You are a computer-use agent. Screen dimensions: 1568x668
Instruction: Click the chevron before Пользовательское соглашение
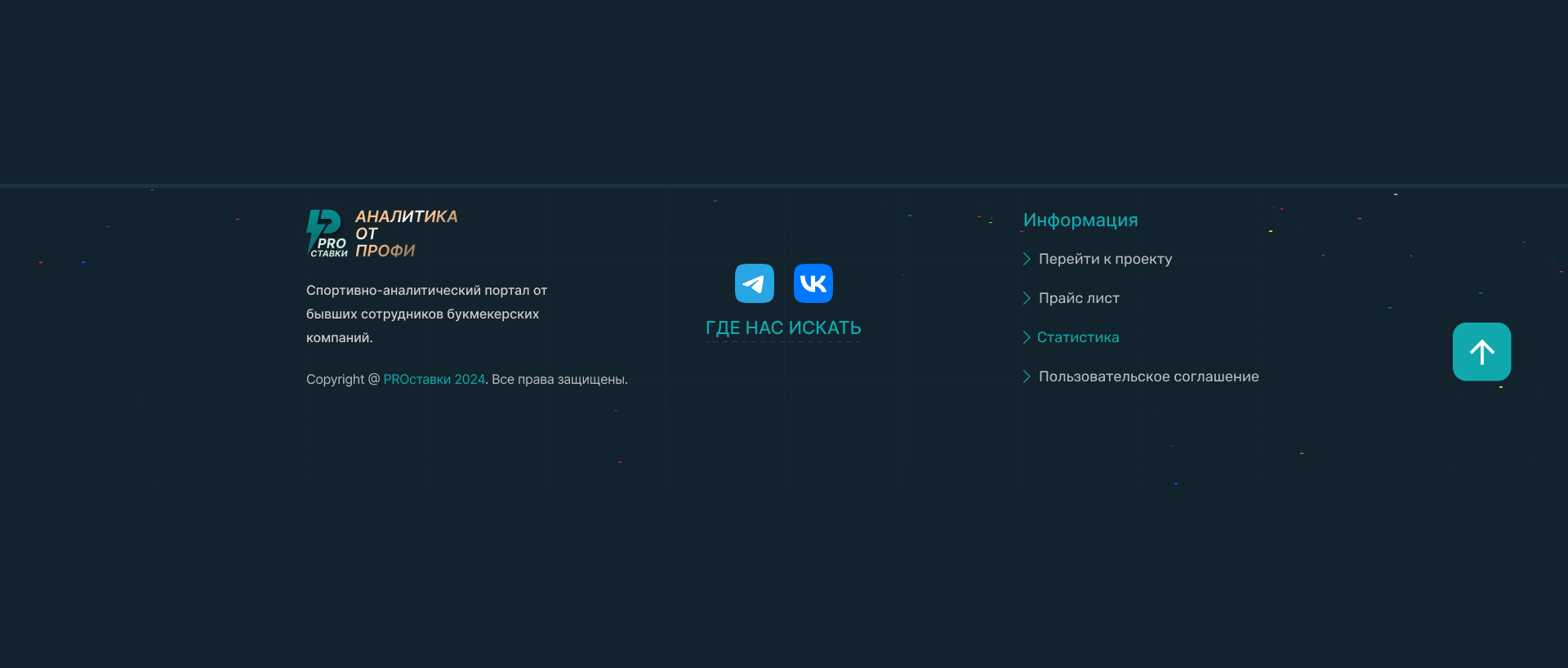coord(1027,376)
